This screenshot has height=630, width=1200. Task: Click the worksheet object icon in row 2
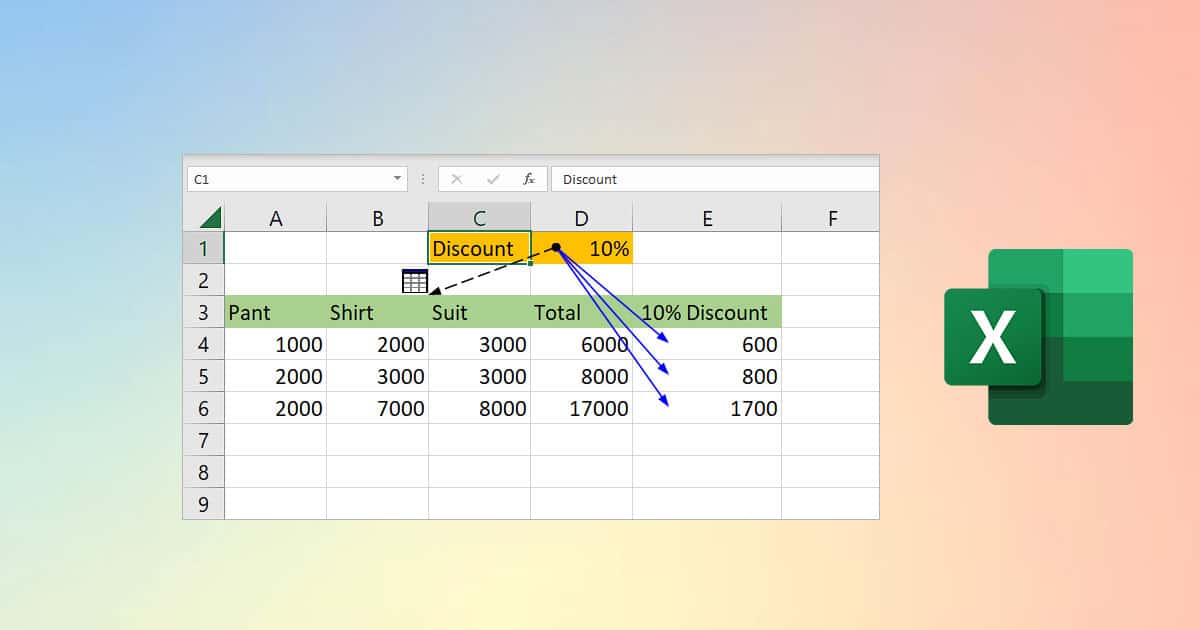(414, 281)
